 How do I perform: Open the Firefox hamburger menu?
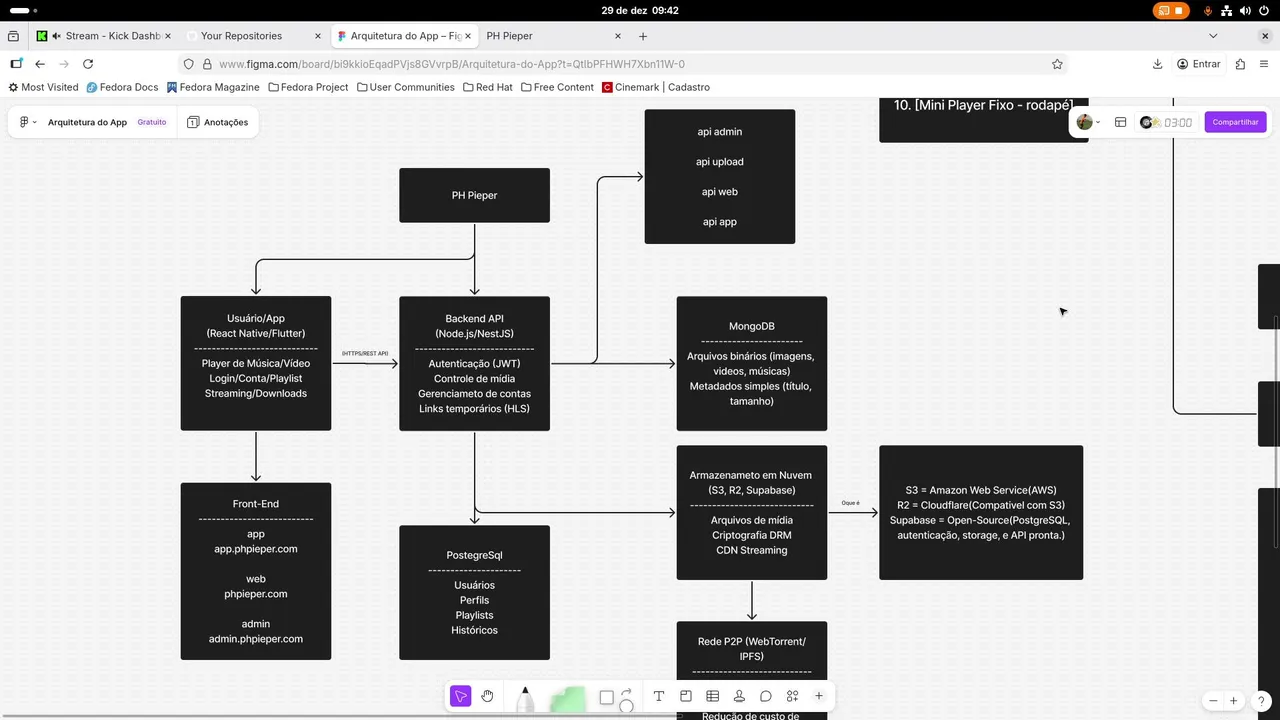pos(1264,64)
